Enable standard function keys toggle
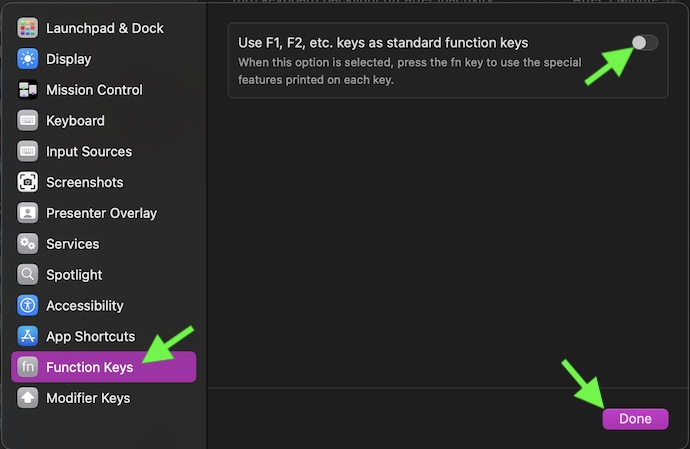The width and height of the screenshot is (690, 449). click(644, 43)
